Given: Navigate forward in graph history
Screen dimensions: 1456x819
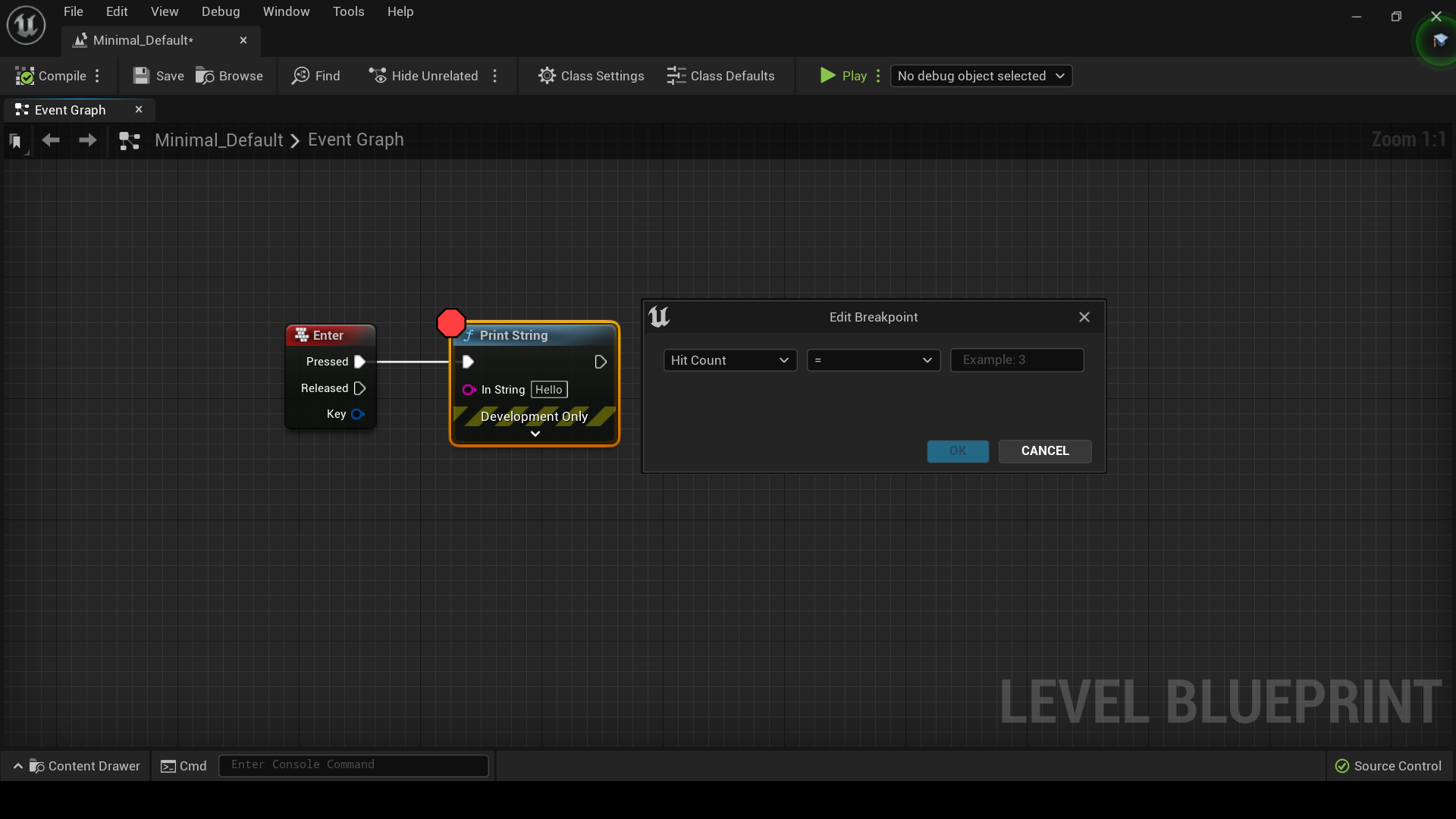Looking at the screenshot, I should click(x=88, y=140).
